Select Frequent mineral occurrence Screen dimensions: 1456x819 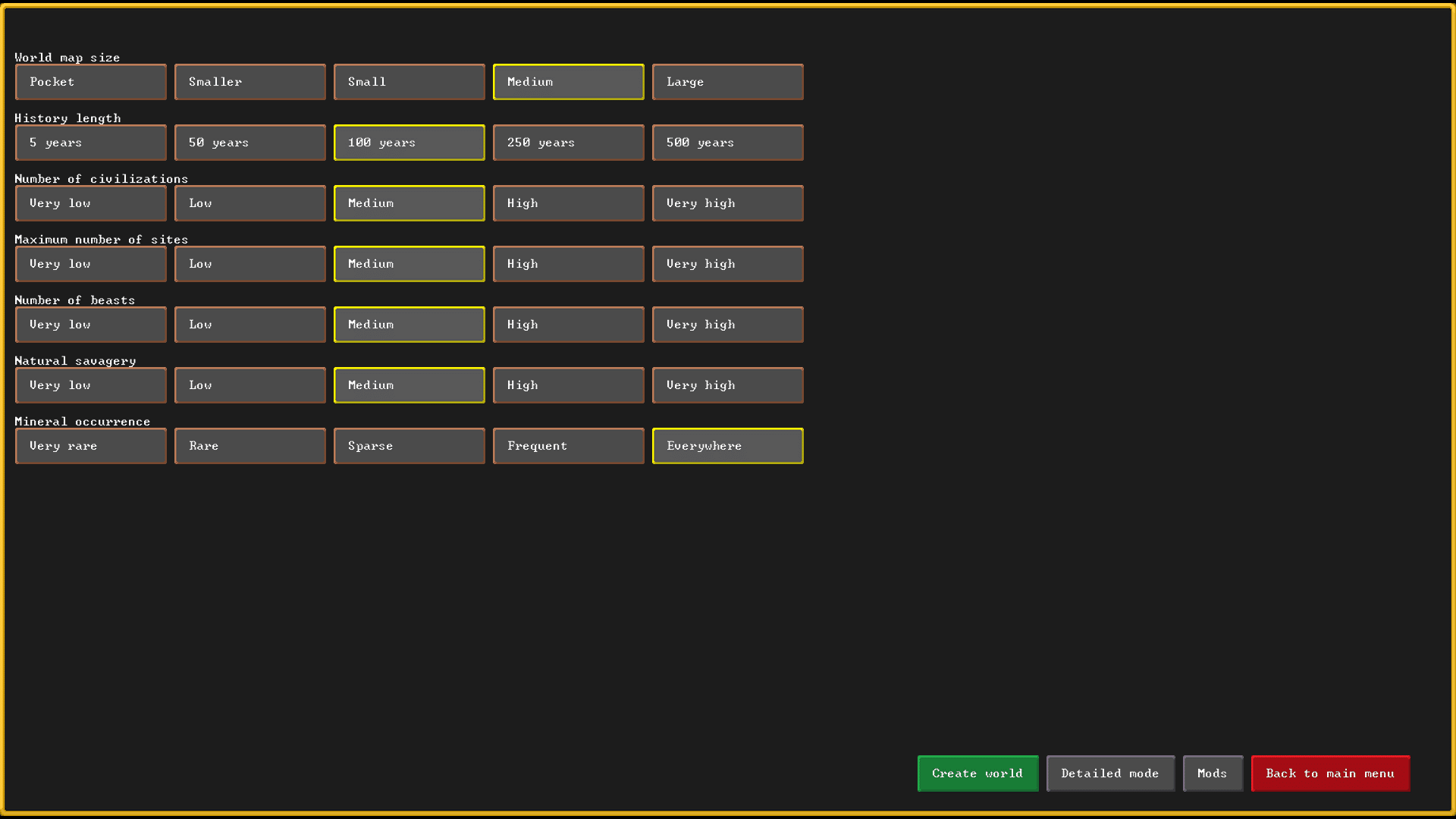click(x=568, y=446)
